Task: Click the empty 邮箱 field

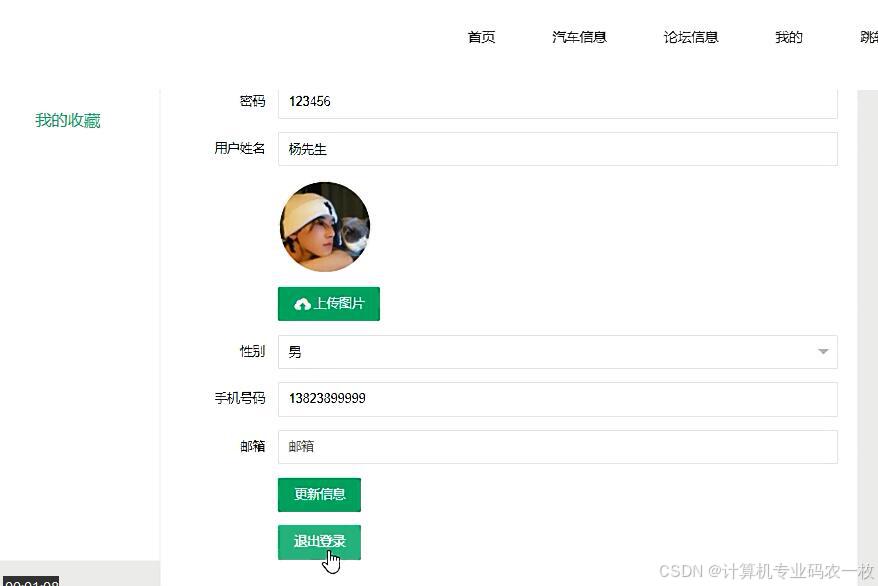Action: tap(558, 447)
